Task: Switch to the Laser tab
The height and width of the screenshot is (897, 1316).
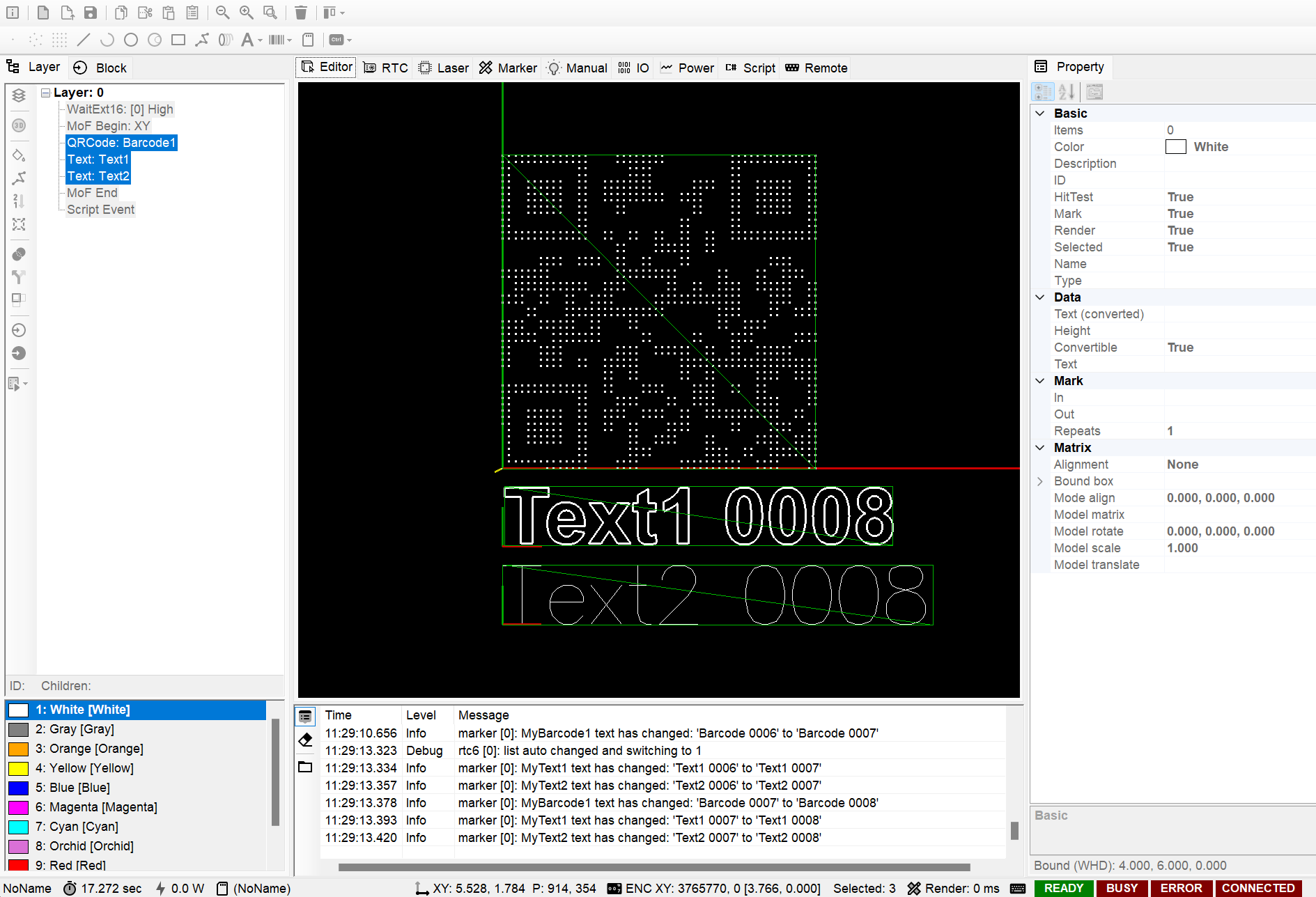Action: (444, 68)
